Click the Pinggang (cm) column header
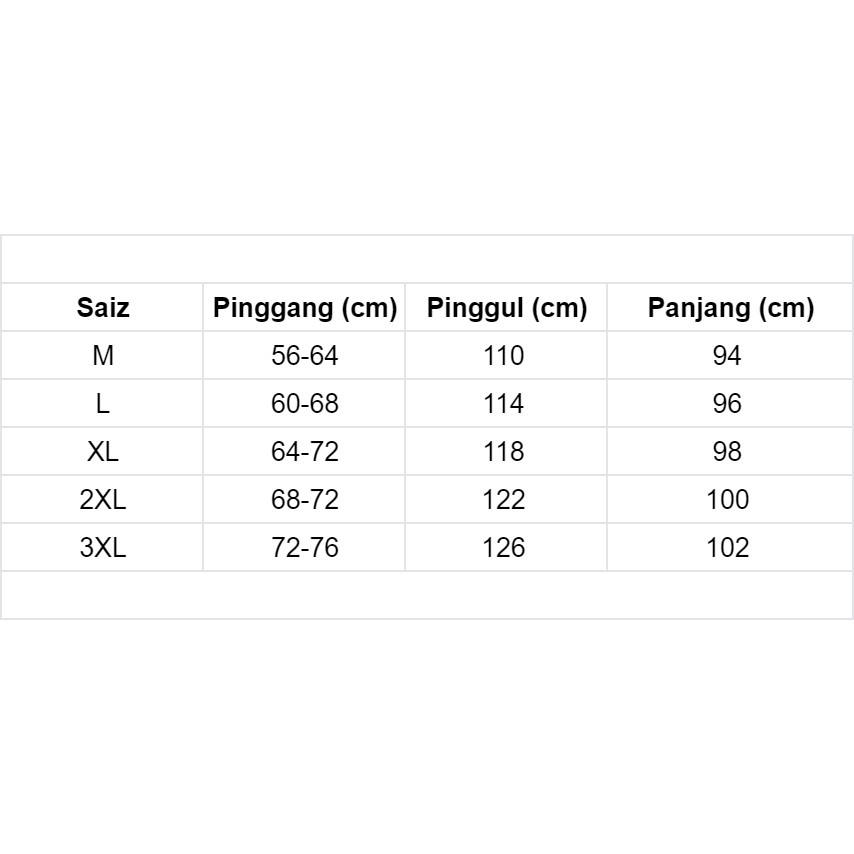The height and width of the screenshot is (854, 854). 305,308
